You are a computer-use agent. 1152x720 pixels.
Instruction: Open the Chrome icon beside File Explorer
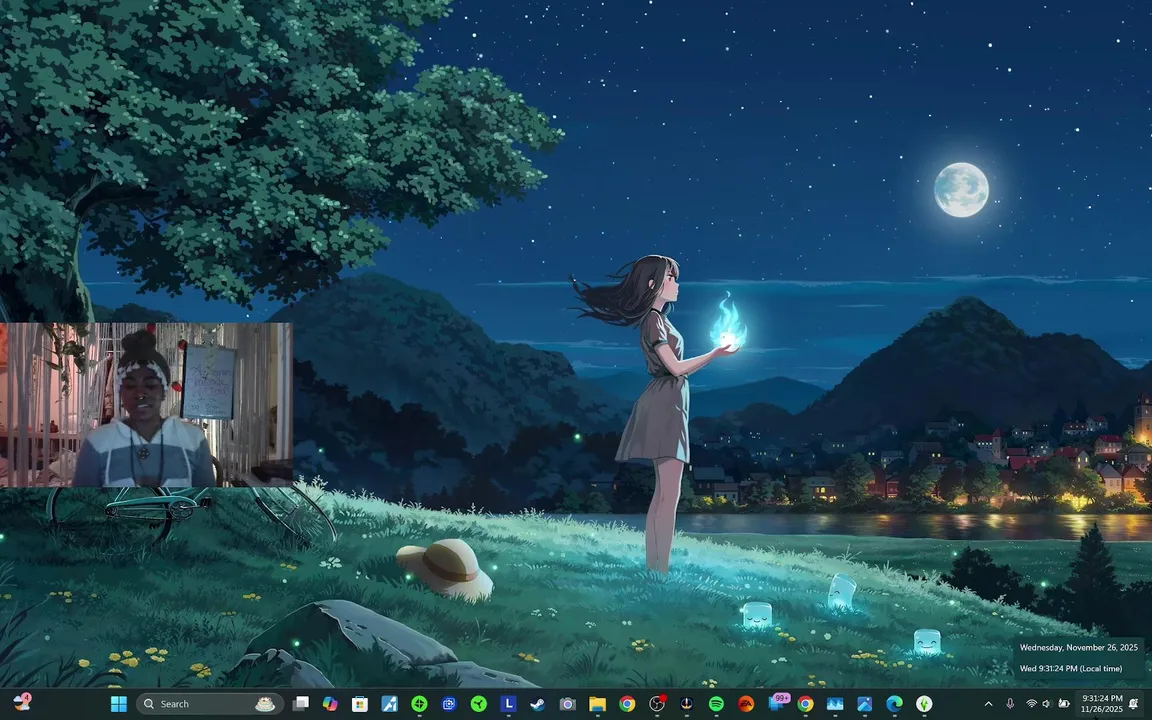[x=627, y=704]
